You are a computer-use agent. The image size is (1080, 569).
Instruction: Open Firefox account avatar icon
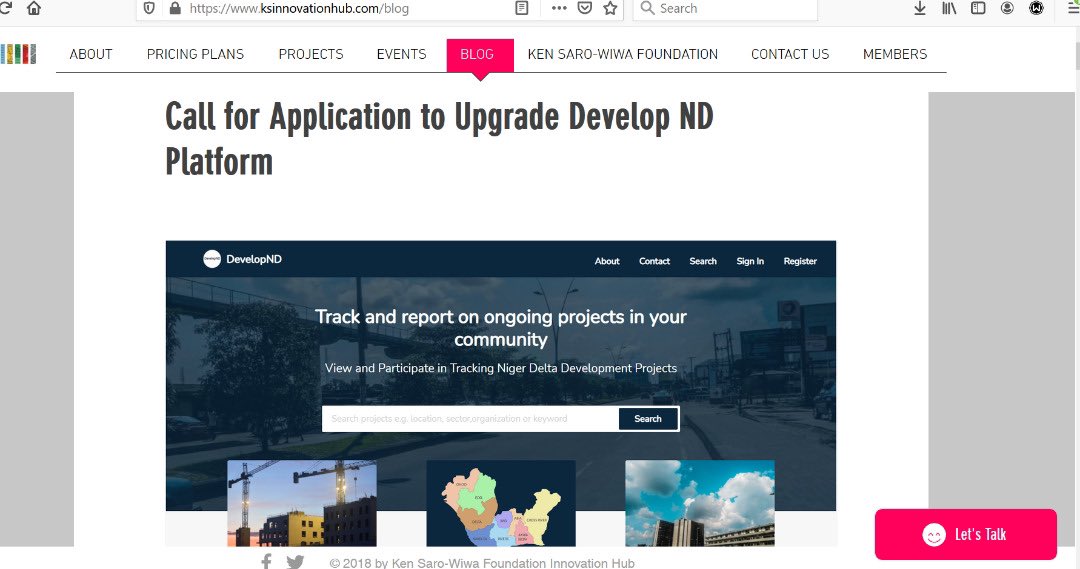click(x=1007, y=8)
